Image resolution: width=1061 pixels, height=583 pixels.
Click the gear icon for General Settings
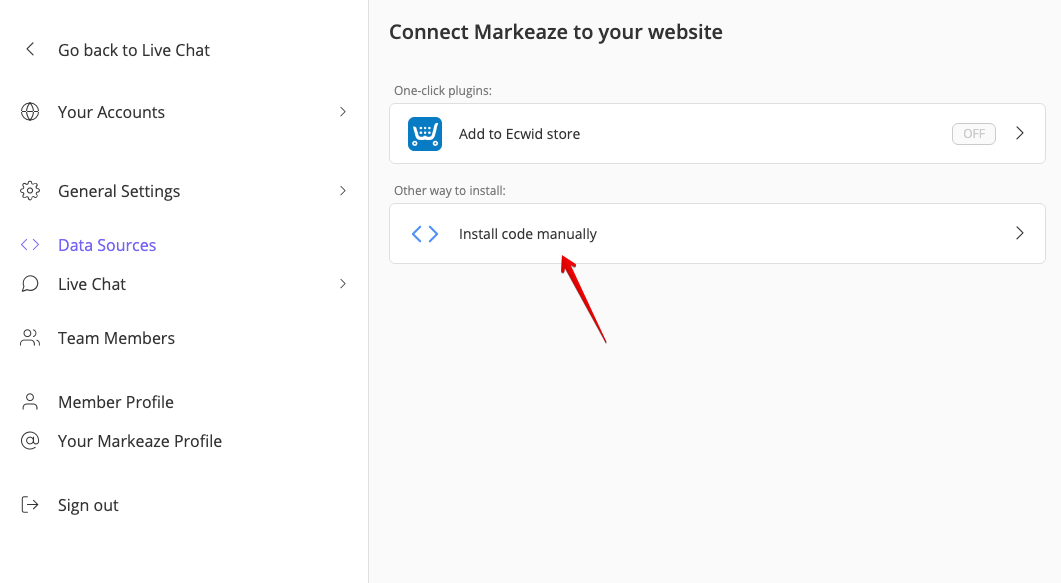[30, 191]
